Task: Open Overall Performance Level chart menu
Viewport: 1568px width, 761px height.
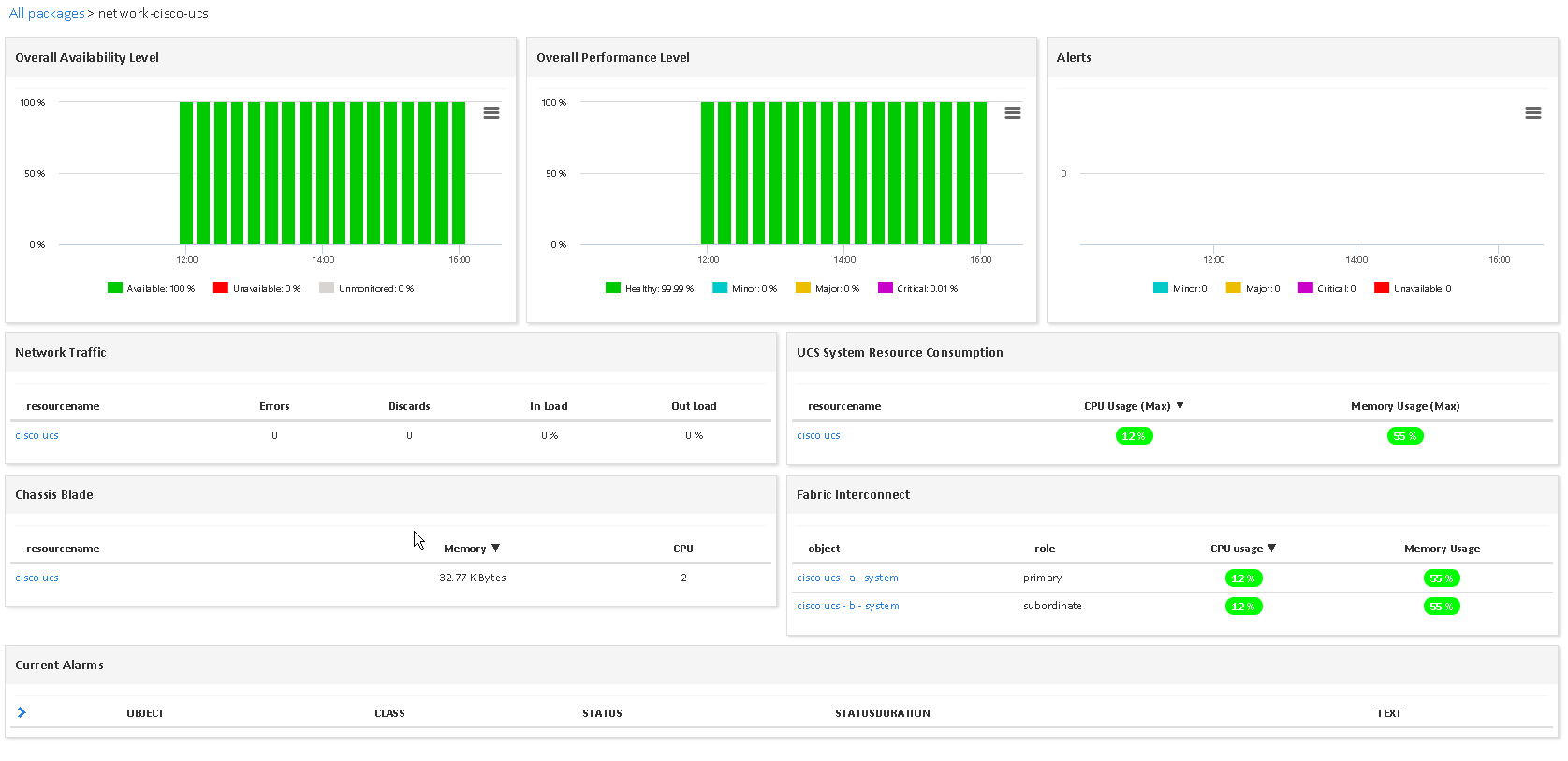Action: pos(1012,113)
